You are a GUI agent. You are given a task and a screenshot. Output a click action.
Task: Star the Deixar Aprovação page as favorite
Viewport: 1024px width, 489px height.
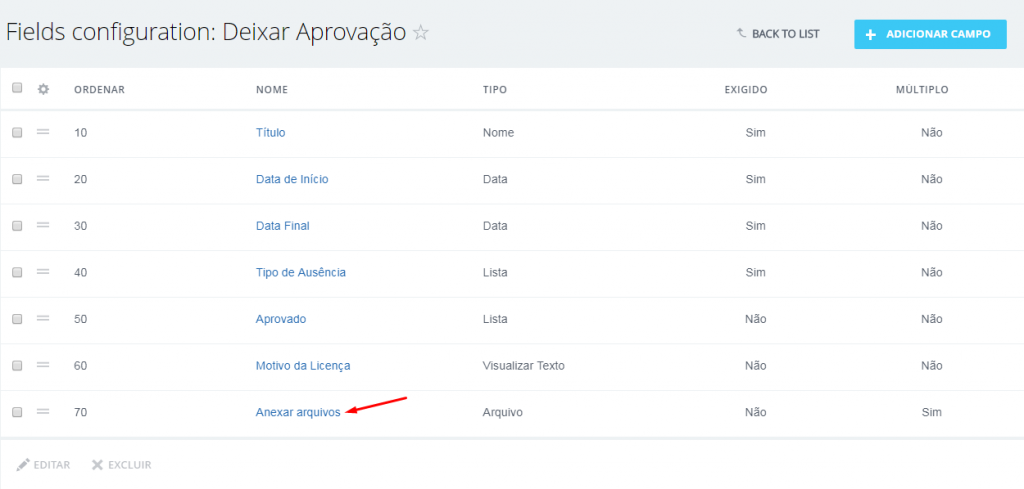coord(421,33)
